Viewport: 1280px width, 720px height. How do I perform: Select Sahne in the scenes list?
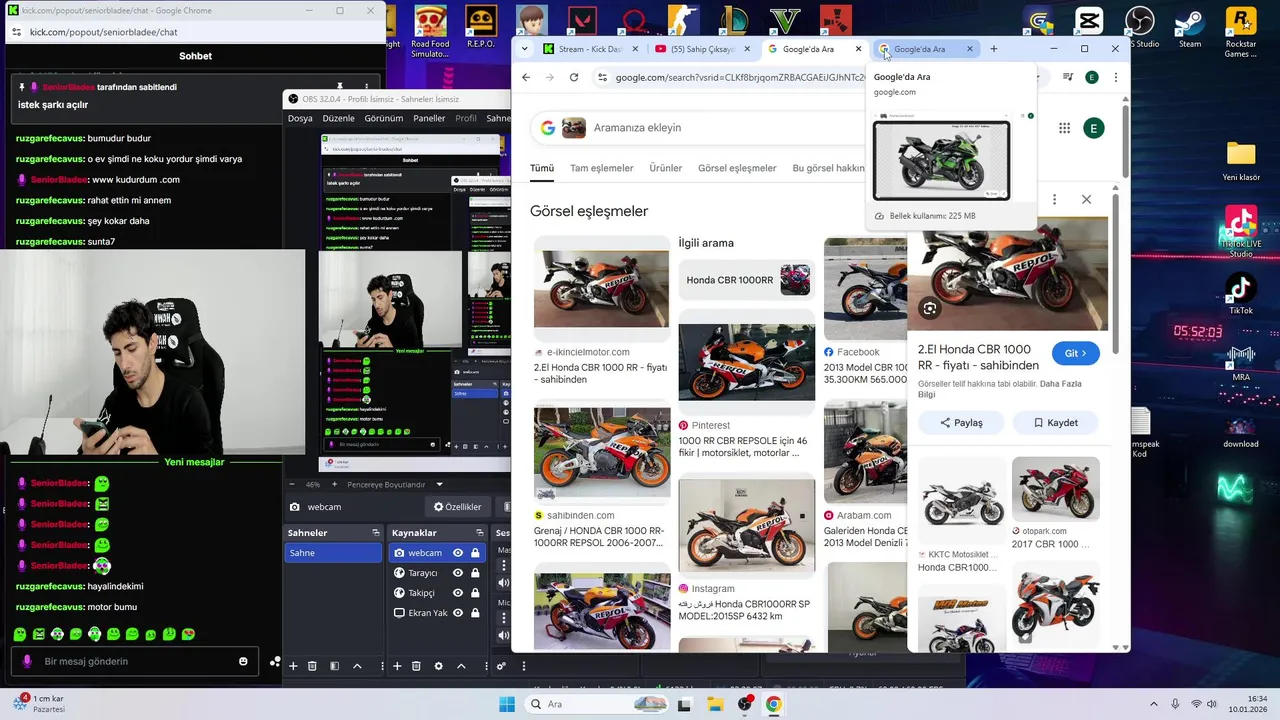pos(333,553)
